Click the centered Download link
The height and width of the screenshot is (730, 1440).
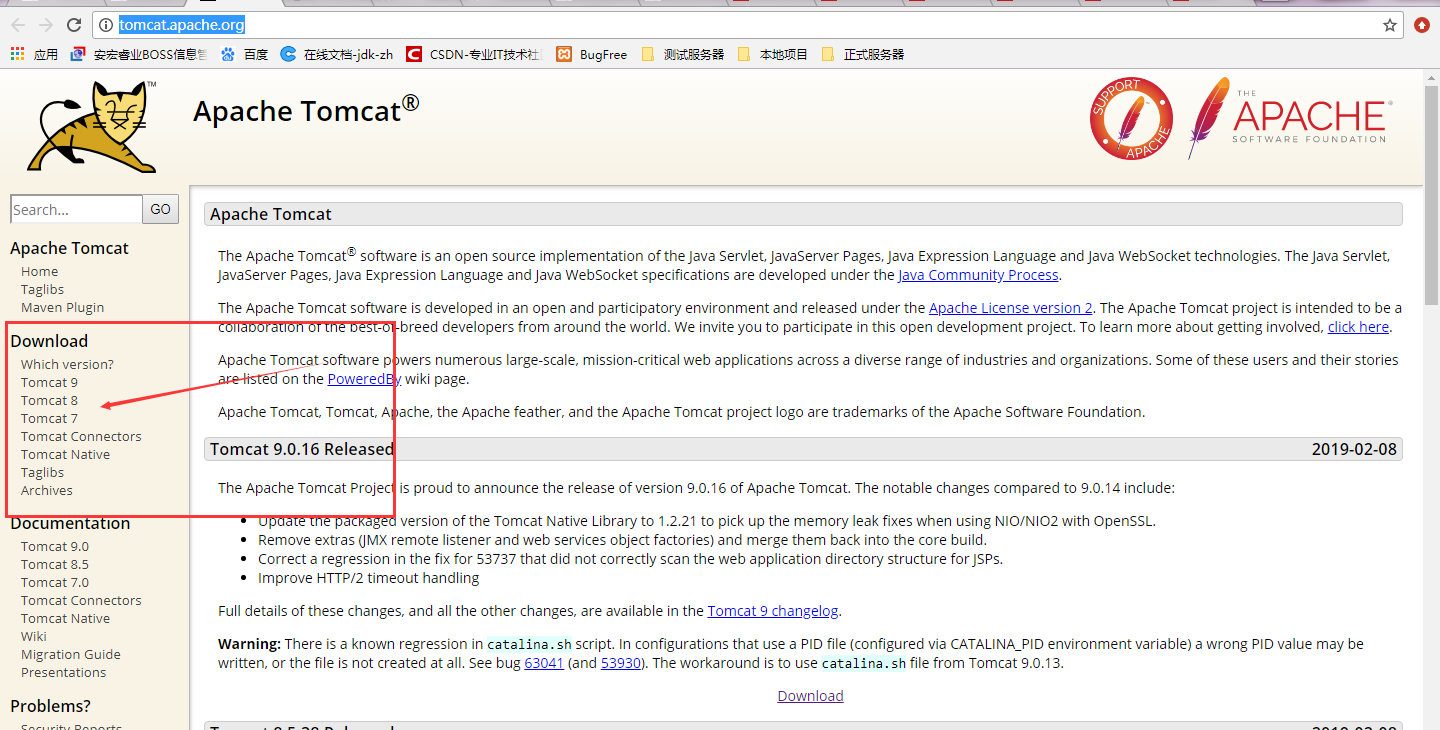click(x=810, y=696)
